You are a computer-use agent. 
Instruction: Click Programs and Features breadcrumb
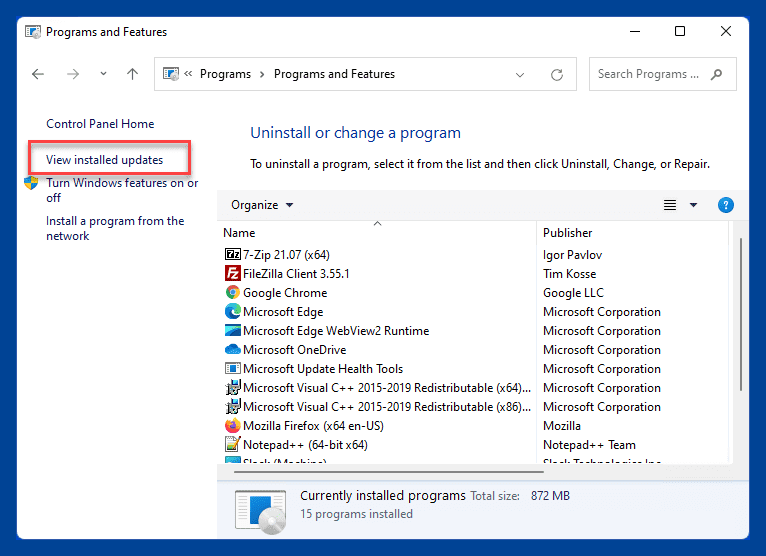click(334, 74)
